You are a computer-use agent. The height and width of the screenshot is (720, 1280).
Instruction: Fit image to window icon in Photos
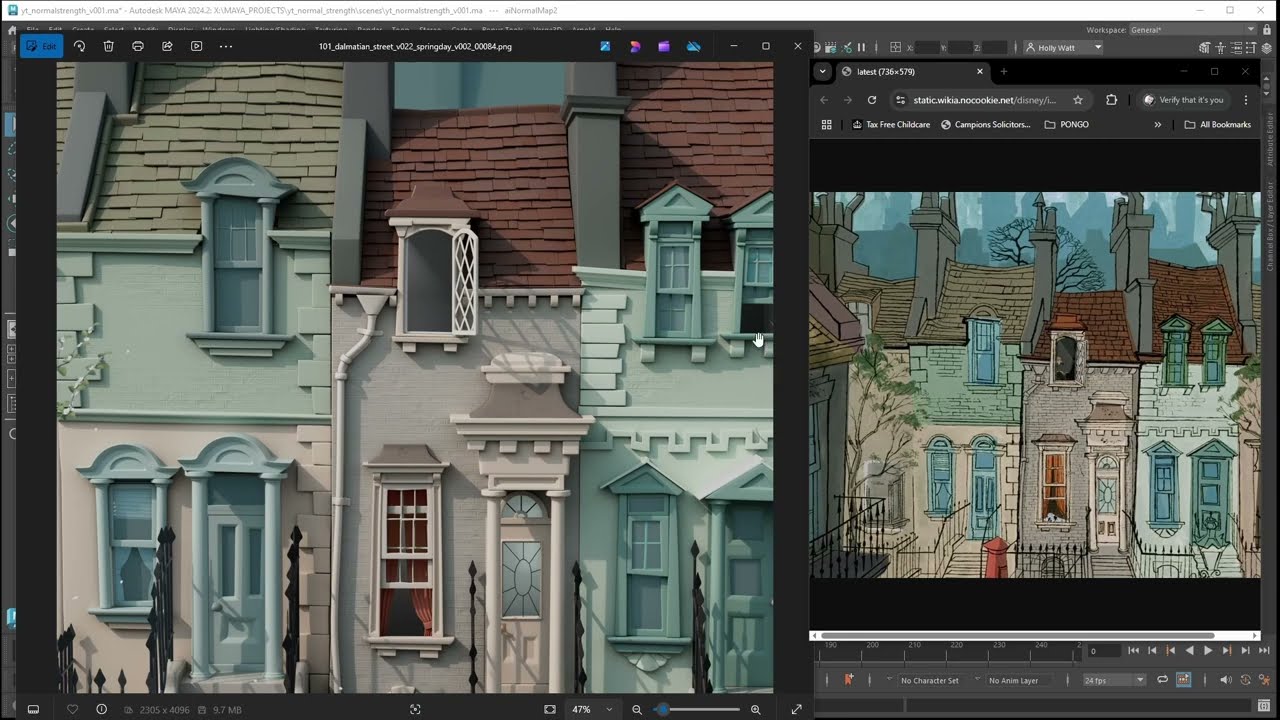point(550,709)
